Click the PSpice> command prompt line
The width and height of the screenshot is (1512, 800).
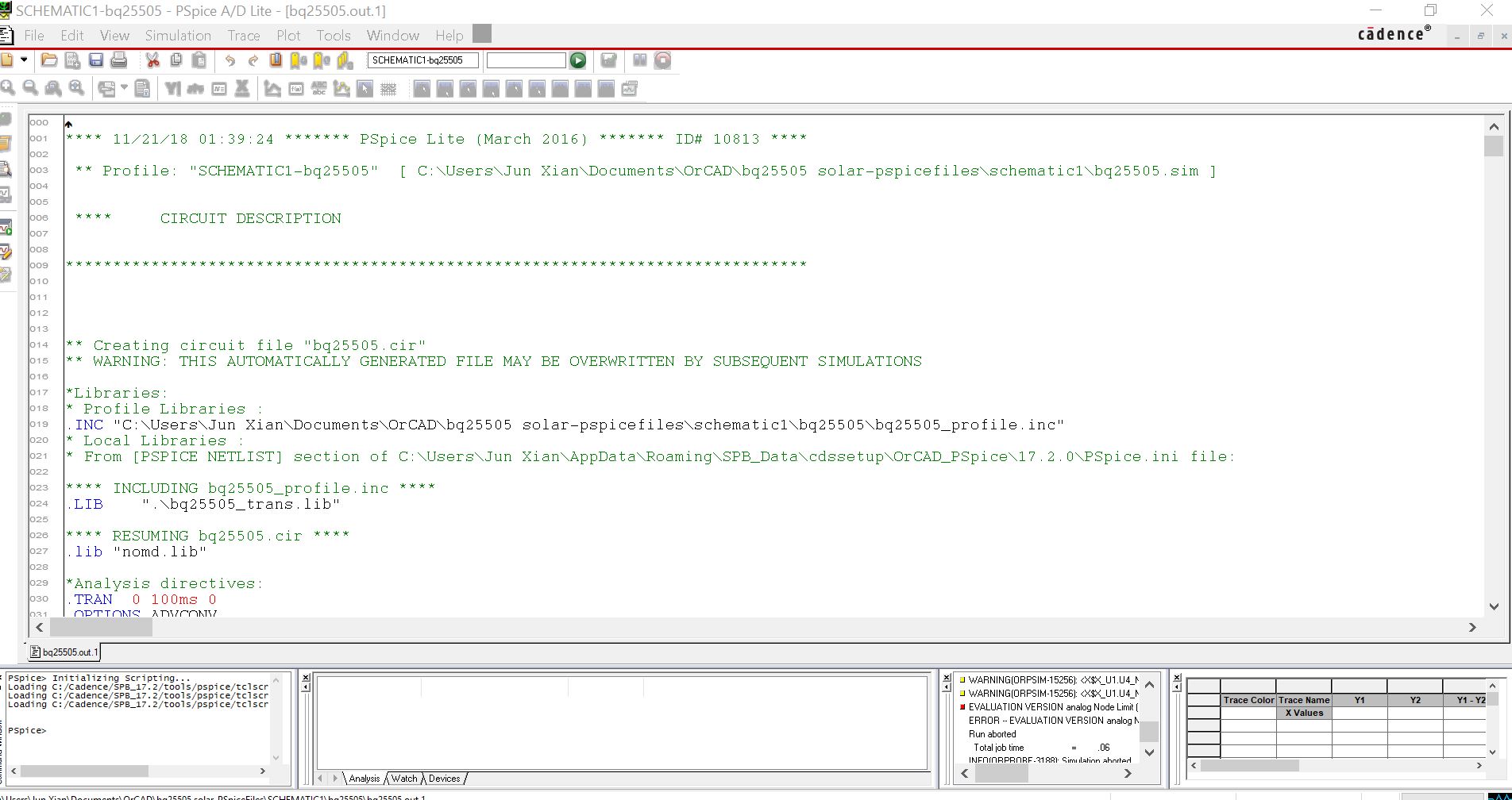click(x=27, y=730)
